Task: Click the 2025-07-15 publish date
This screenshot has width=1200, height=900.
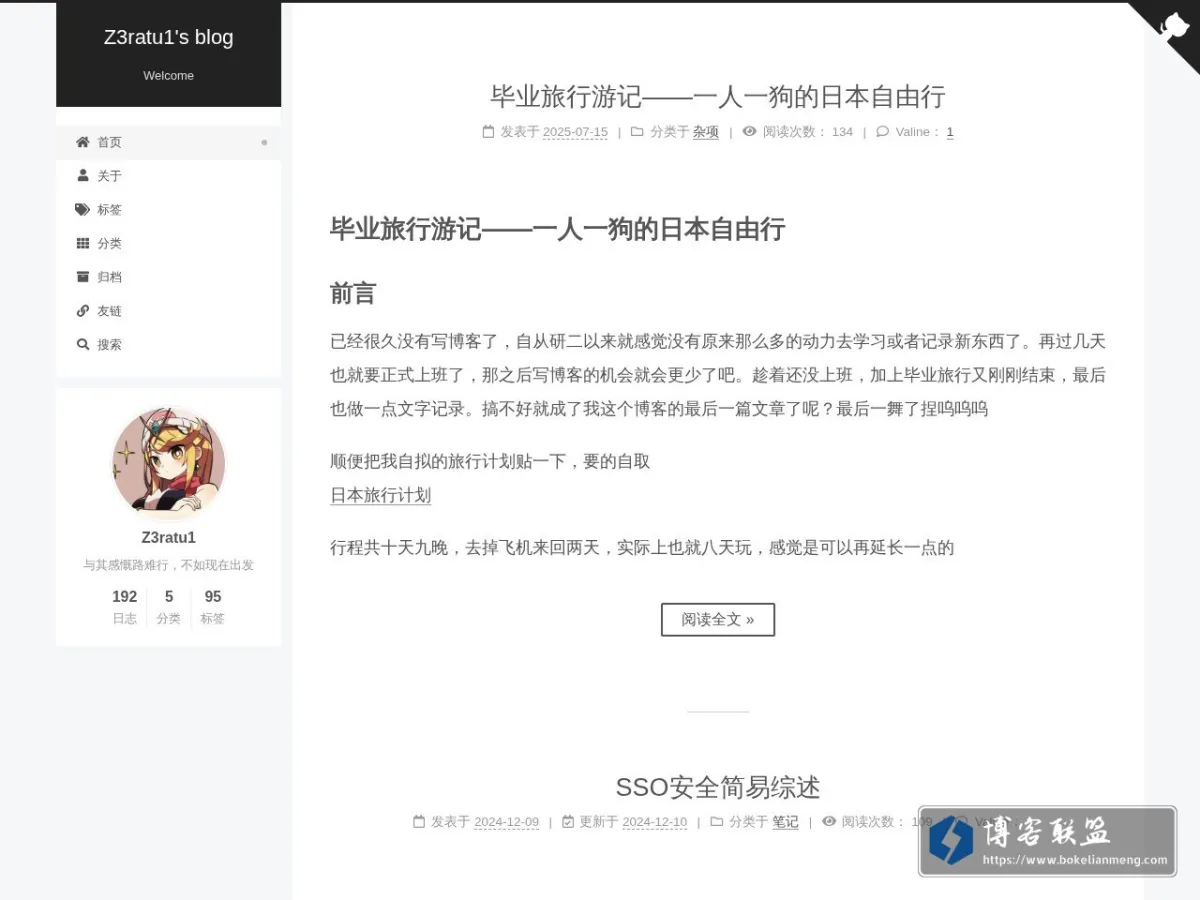Action: coord(575,132)
